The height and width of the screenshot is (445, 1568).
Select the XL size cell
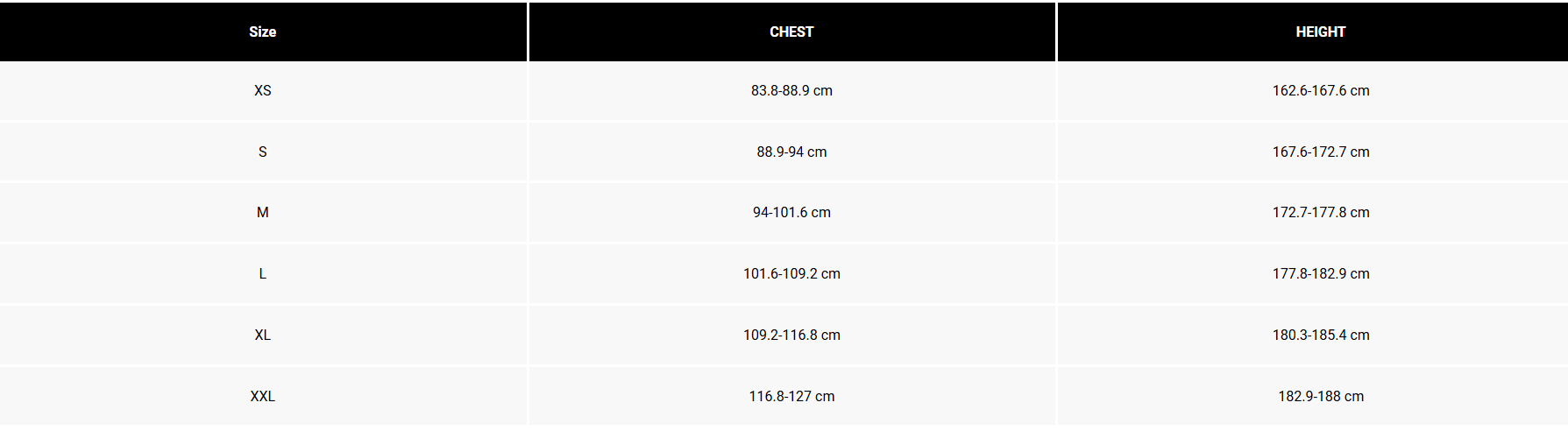coord(262,335)
